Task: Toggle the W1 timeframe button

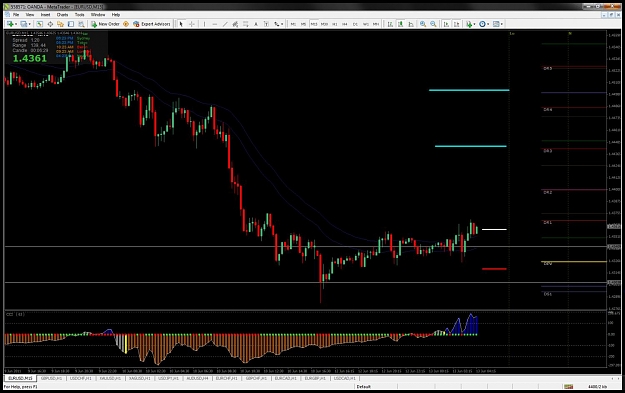Action: click(x=366, y=24)
